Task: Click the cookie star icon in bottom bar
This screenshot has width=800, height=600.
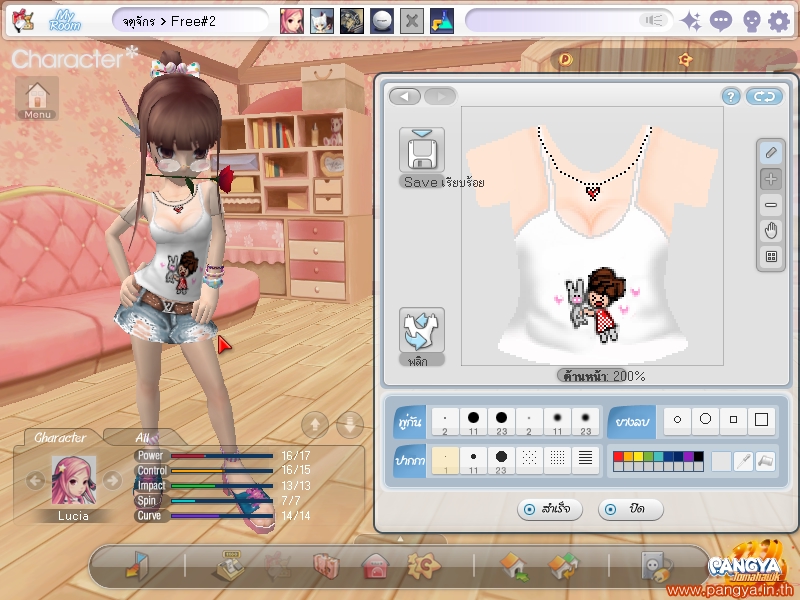Action: pyautogui.click(x=423, y=566)
